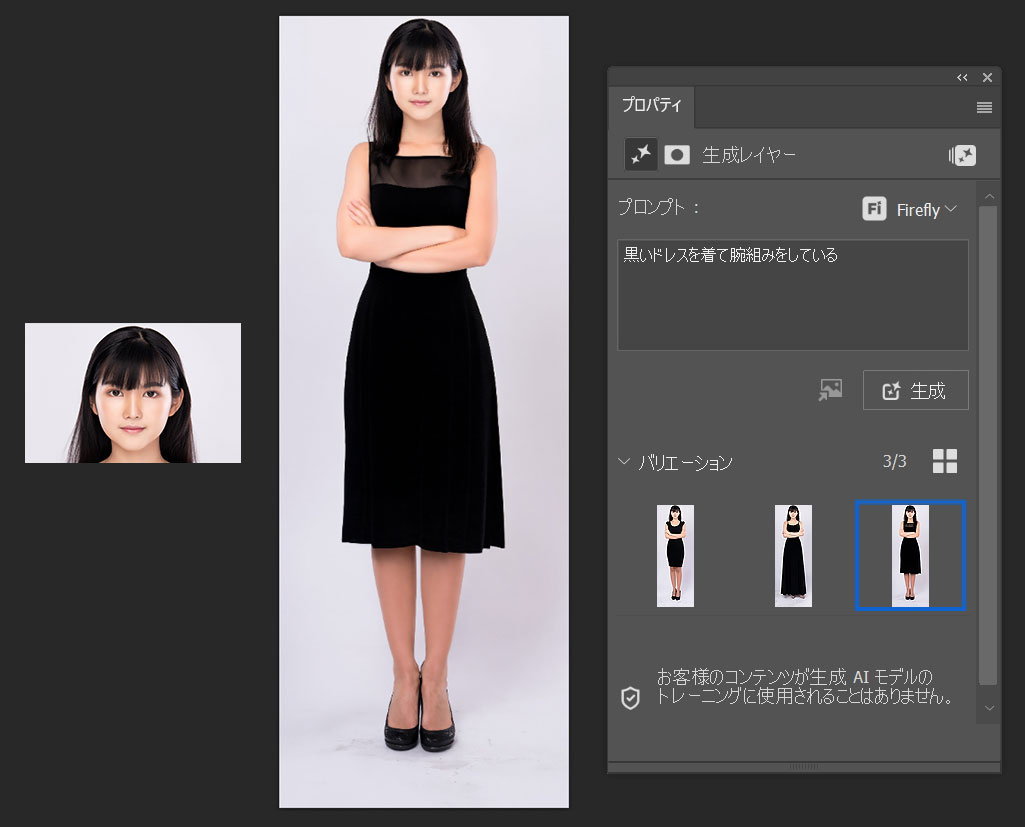
Task: Switch variations to grid view
Action: click(x=944, y=461)
